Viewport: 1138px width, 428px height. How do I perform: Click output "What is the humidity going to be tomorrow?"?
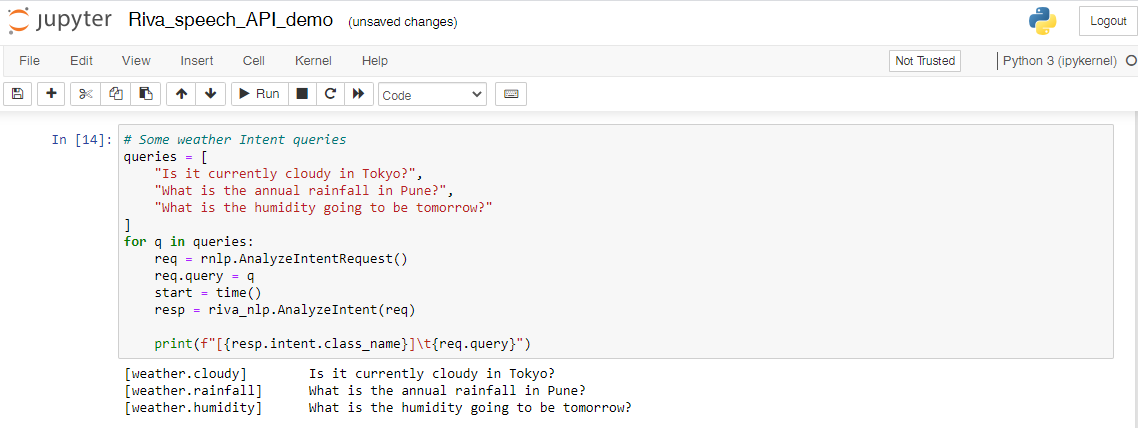[x=470, y=408]
